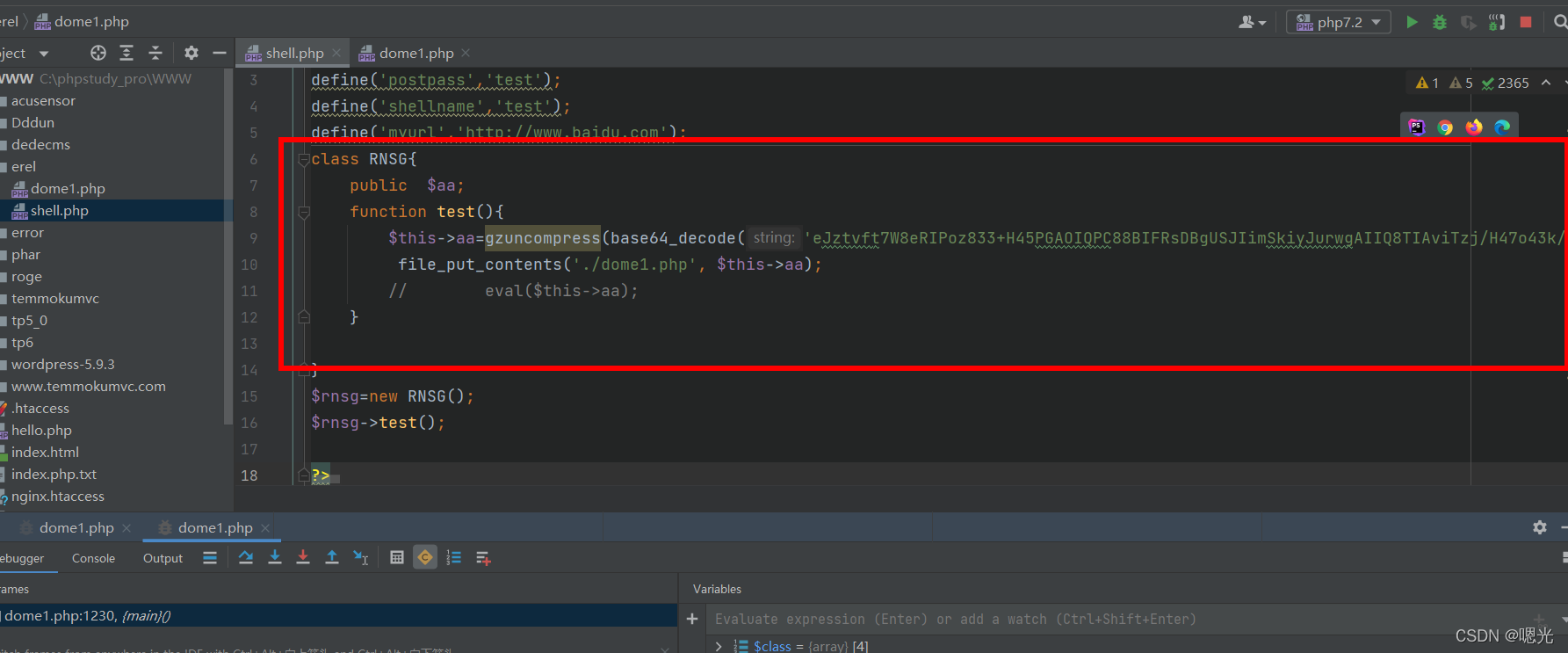Close the active dome1.php debug session tab
Image resolution: width=1568 pixels, height=653 pixels.
[265, 527]
